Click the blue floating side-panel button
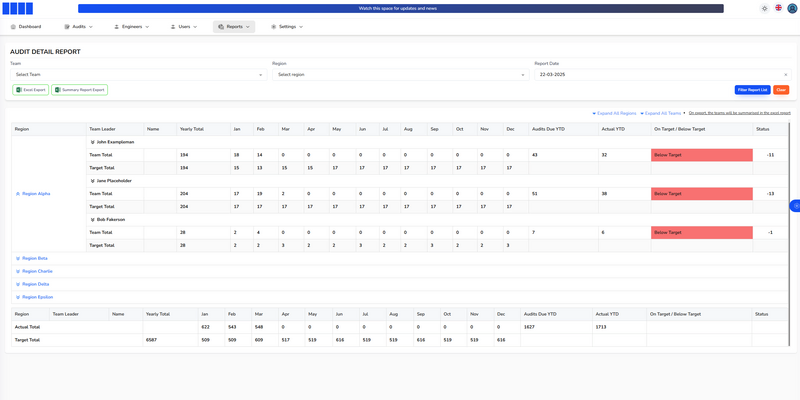Image resolution: width=800 pixels, height=400 pixels. [795, 206]
